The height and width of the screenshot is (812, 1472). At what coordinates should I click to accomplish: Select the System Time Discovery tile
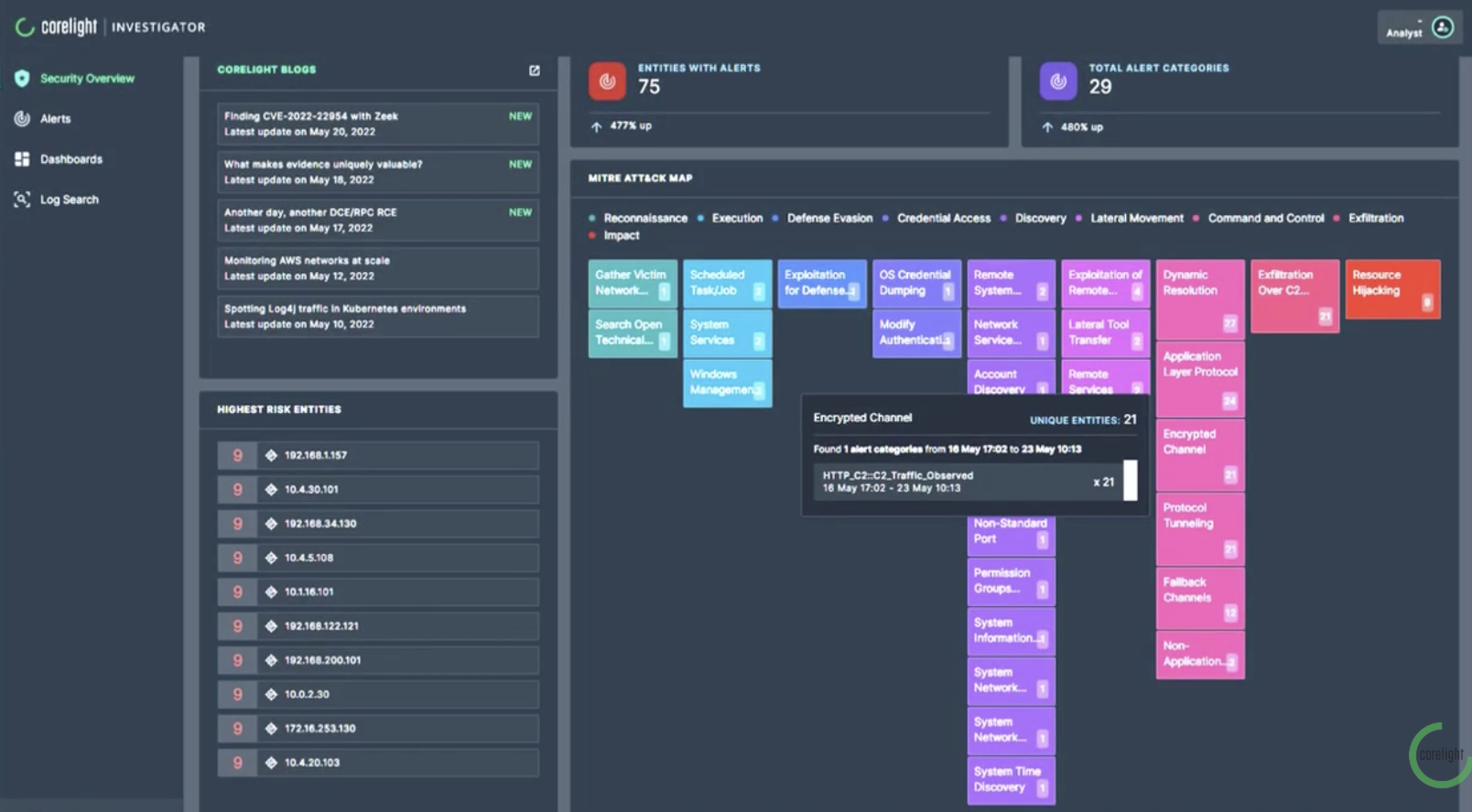click(1012, 780)
